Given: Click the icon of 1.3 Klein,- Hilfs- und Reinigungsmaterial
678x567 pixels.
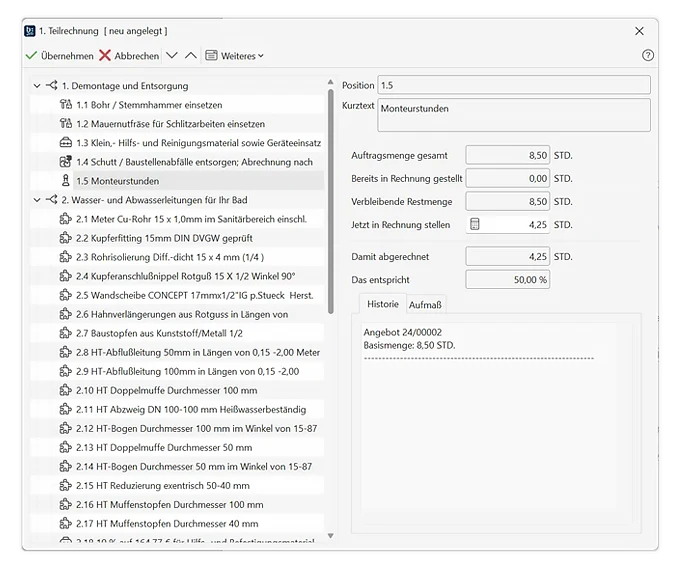Looking at the screenshot, I should [65, 142].
